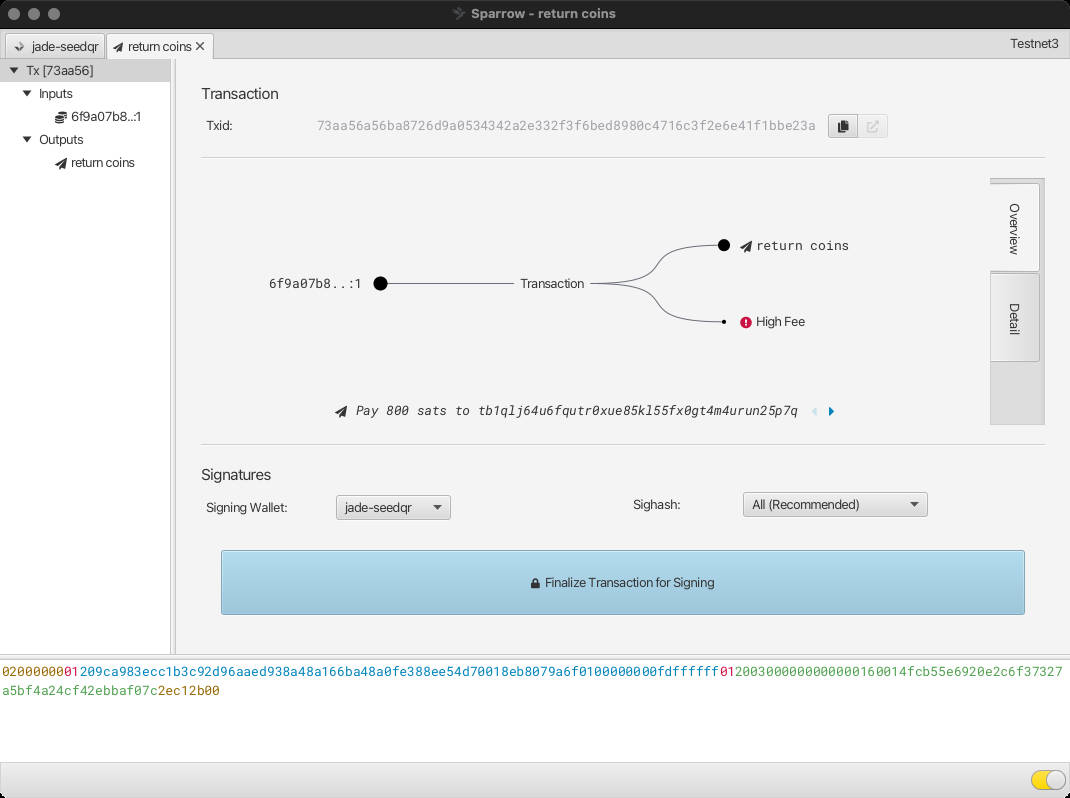Select return coins output in the tree

pyautogui.click(x=85, y=162)
